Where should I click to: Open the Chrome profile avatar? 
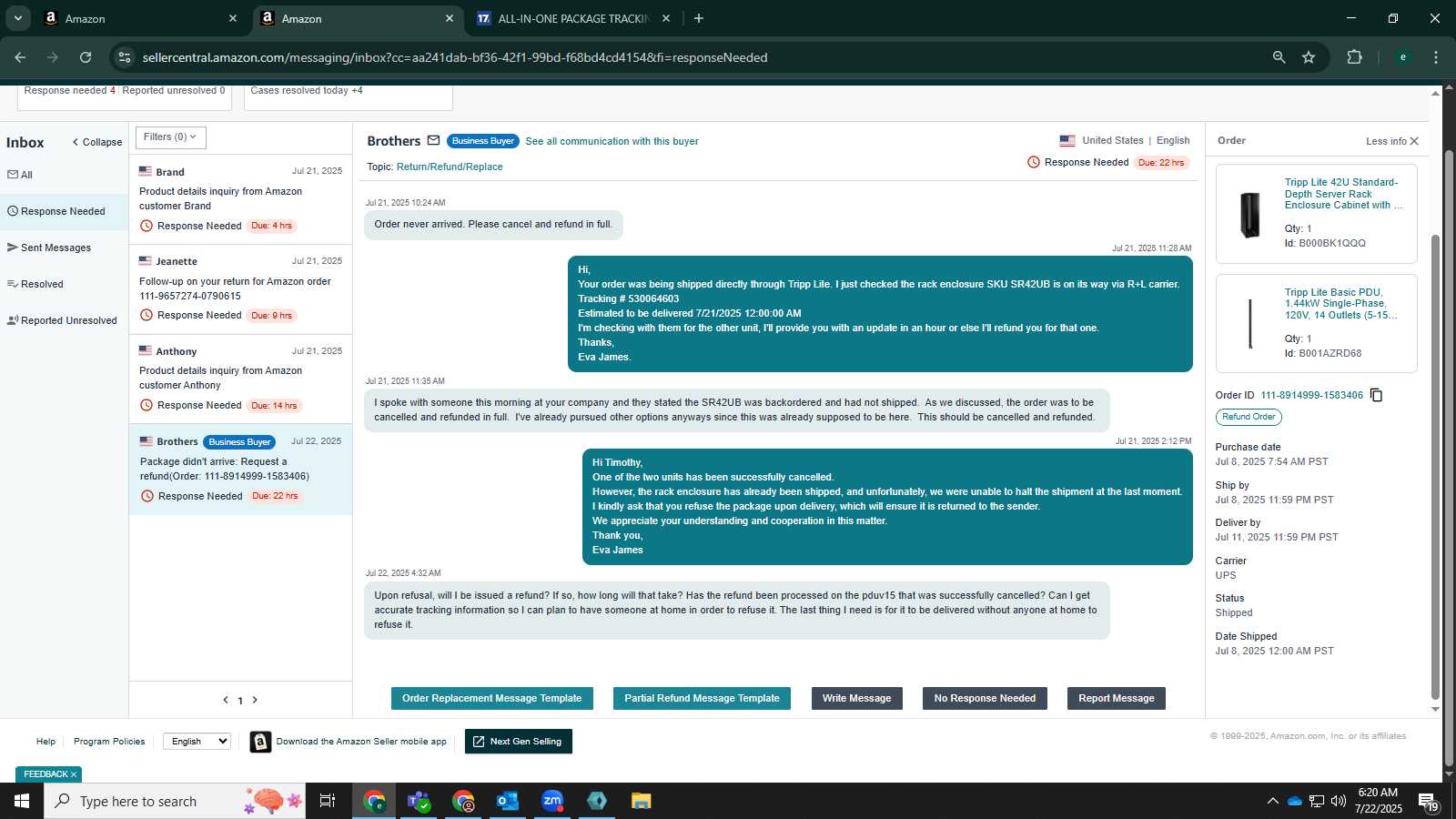[1402, 57]
